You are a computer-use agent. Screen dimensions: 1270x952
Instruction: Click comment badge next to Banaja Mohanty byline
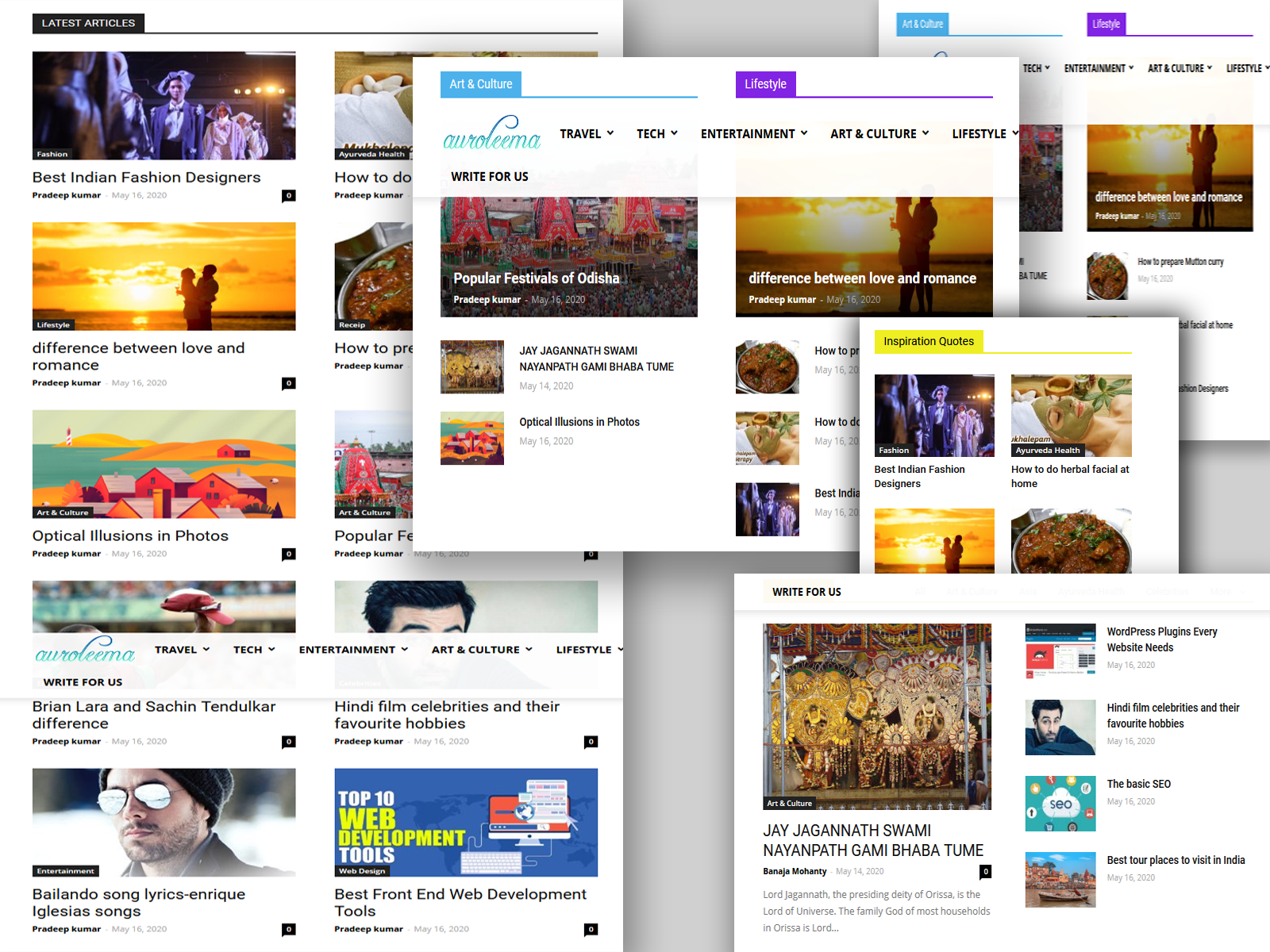[986, 871]
